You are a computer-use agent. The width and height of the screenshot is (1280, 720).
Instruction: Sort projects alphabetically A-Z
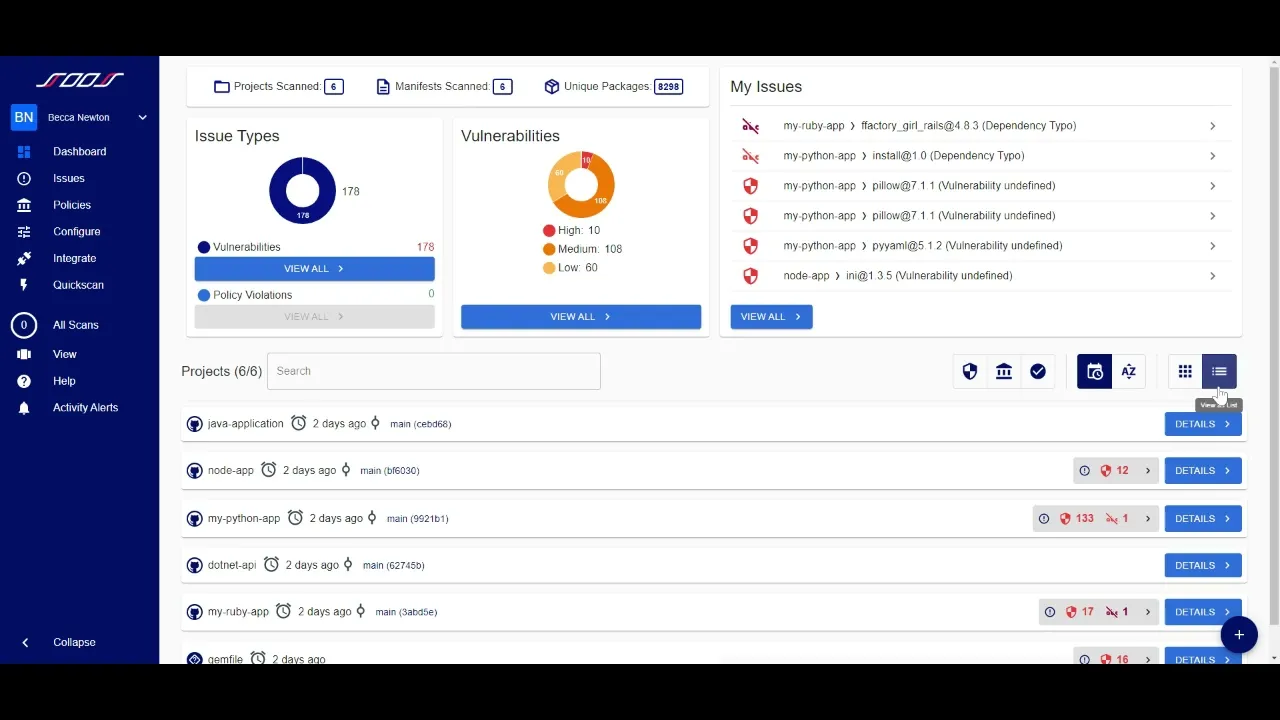point(1128,372)
